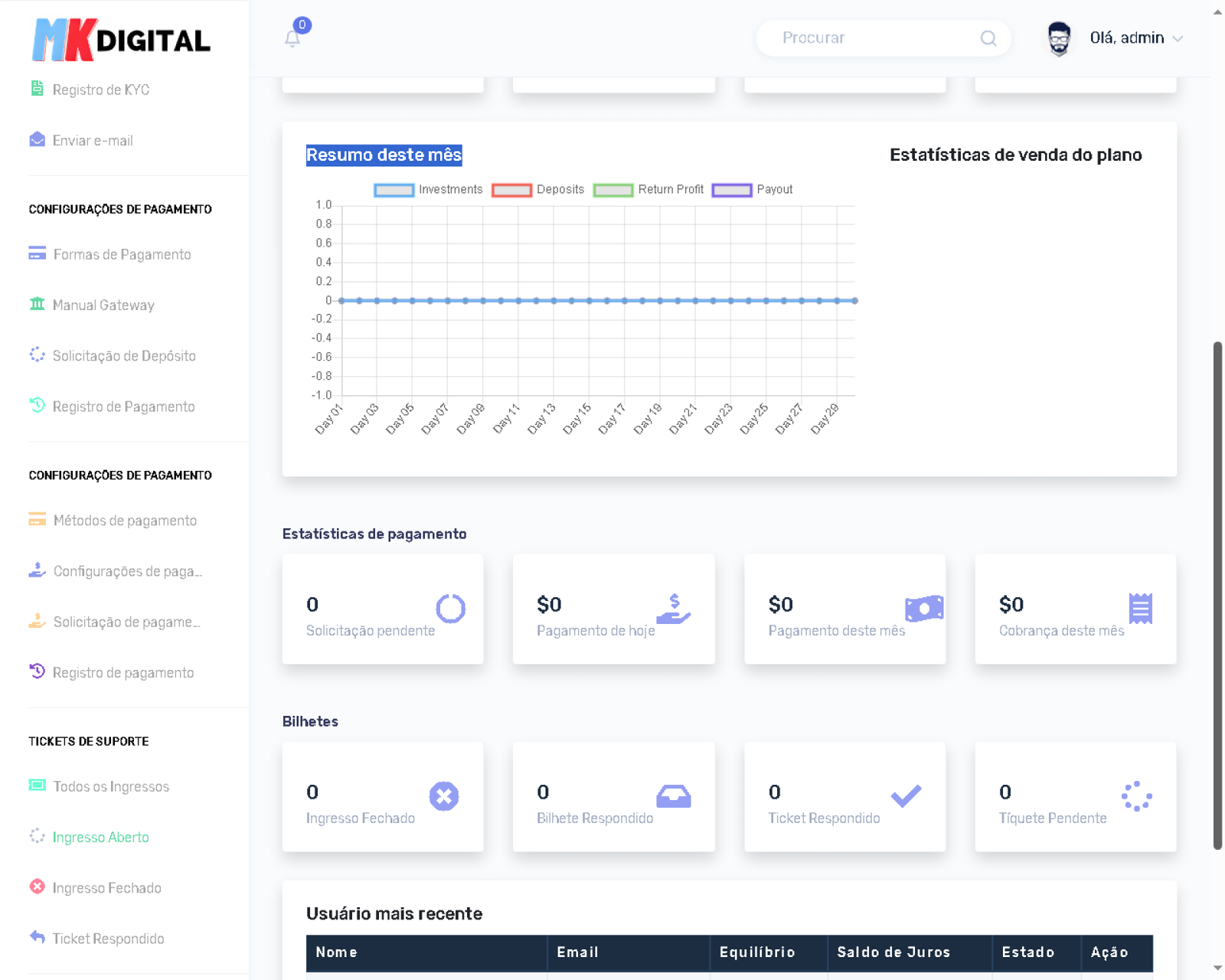Open Todos os Ingressos link
This screenshot has height=980, width=1225.
coord(111,787)
